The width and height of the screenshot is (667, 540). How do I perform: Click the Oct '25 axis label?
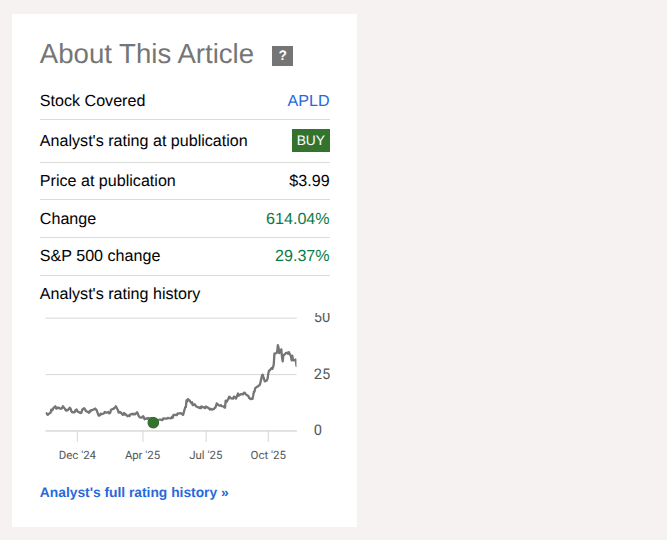point(268,455)
